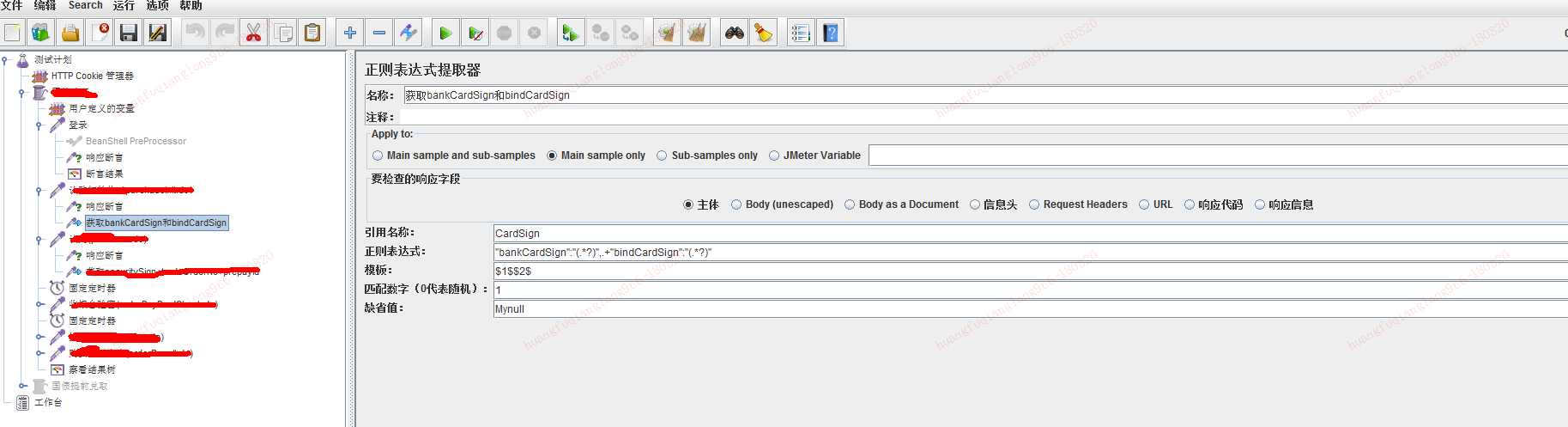The height and width of the screenshot is (427, 1568).
Task: Expand all tree nodes with plus icon
Action: click(350, 33)
